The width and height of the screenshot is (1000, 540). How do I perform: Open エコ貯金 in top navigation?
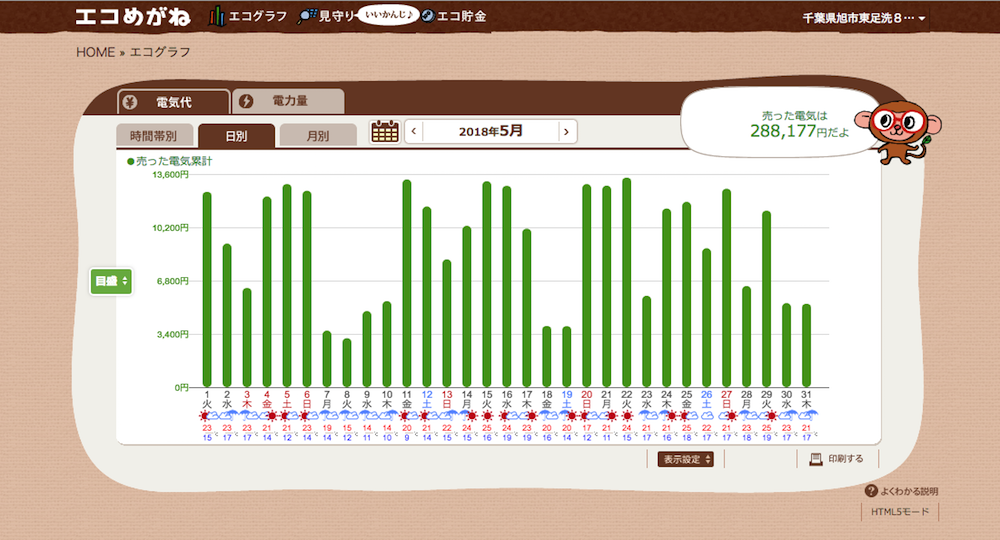coord(461,17)
